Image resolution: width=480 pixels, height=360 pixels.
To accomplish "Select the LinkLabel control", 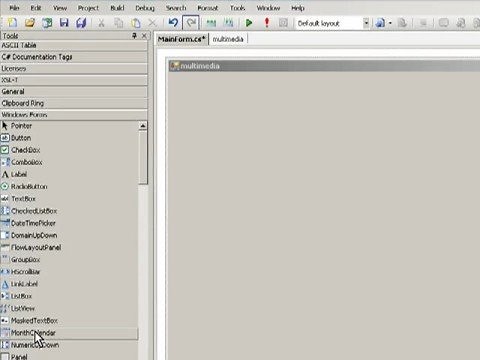I will (69, 284).
